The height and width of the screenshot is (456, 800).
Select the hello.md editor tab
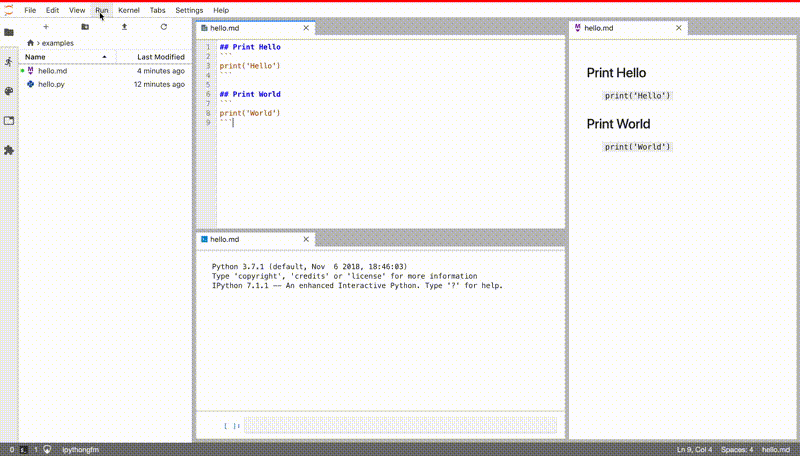[x=255, y=28]
